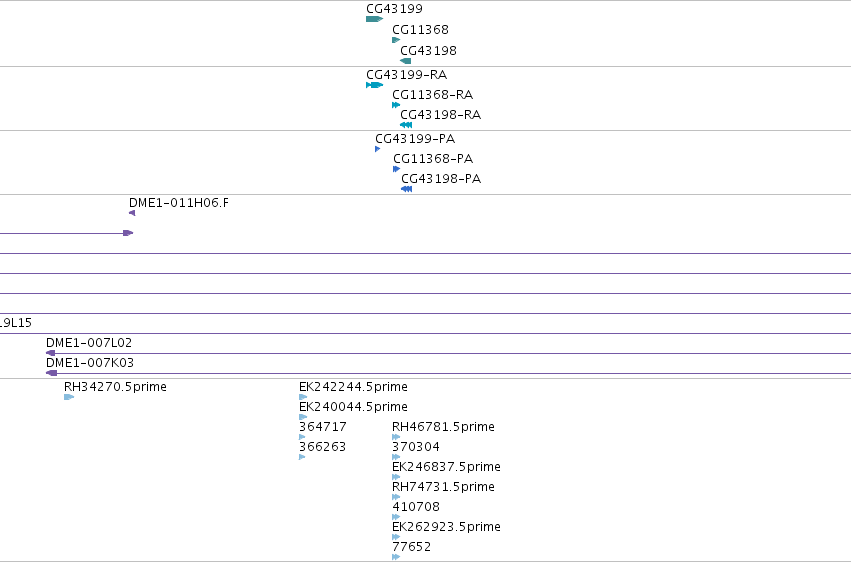Image resolution: width=851 pixels, height=562 pixels.
Task: Select the EK246837.5prime EST label
Action: [446, 467]
